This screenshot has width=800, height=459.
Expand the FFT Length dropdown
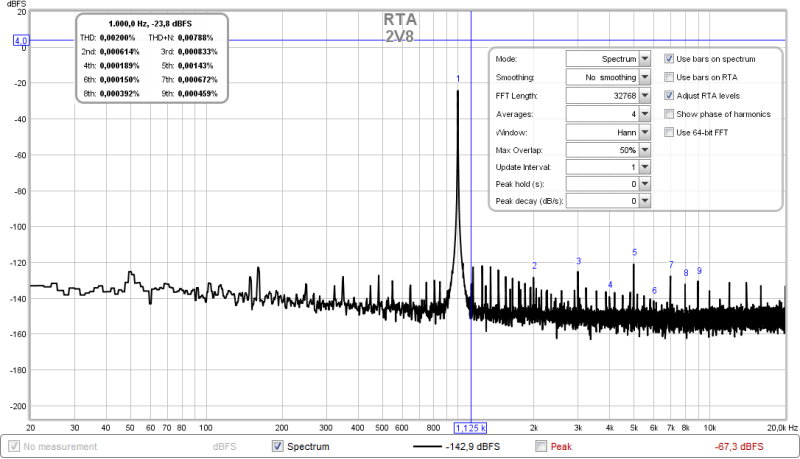tap(644, 96)
